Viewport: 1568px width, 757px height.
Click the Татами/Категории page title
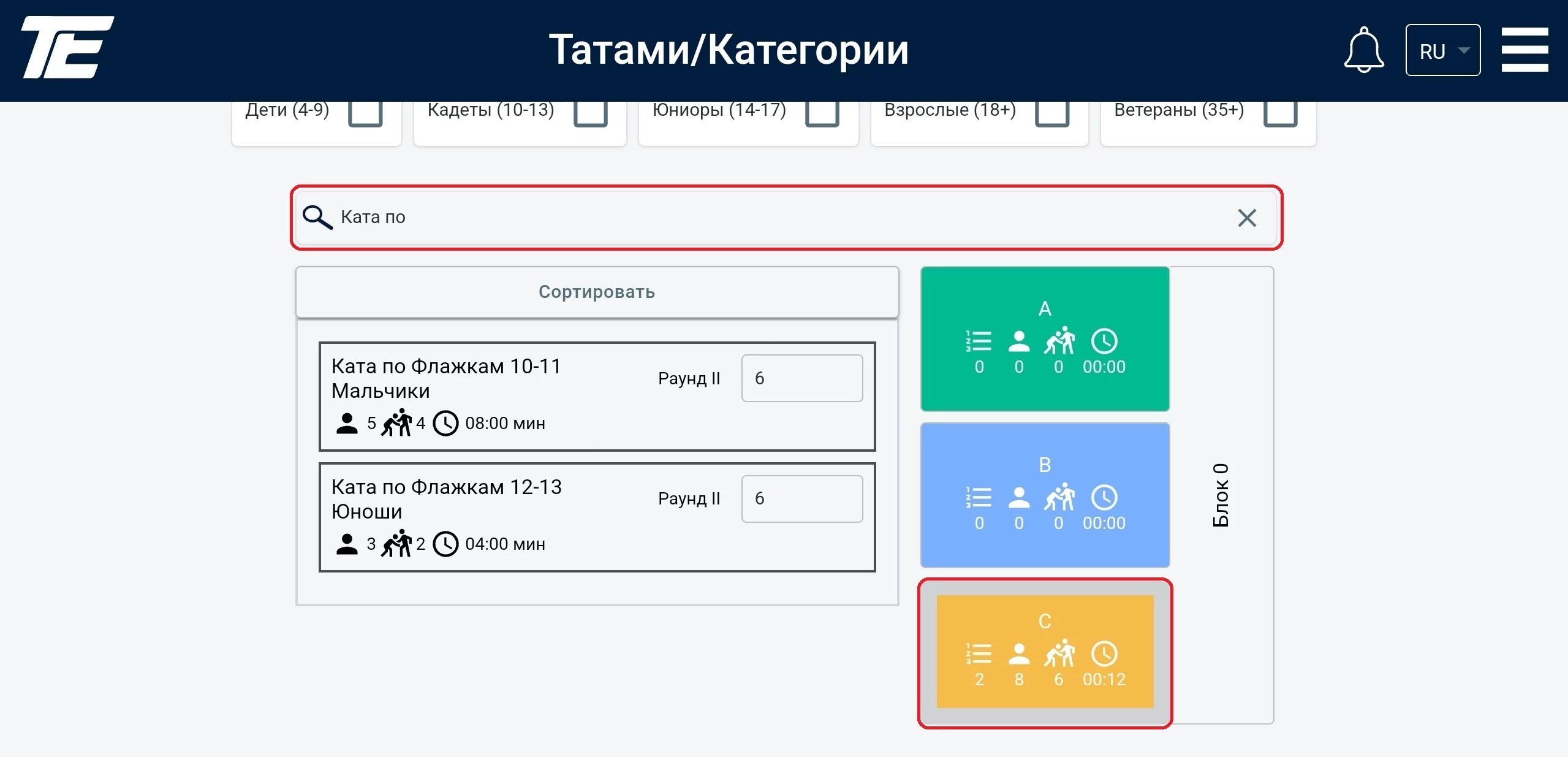click(729, 50)
